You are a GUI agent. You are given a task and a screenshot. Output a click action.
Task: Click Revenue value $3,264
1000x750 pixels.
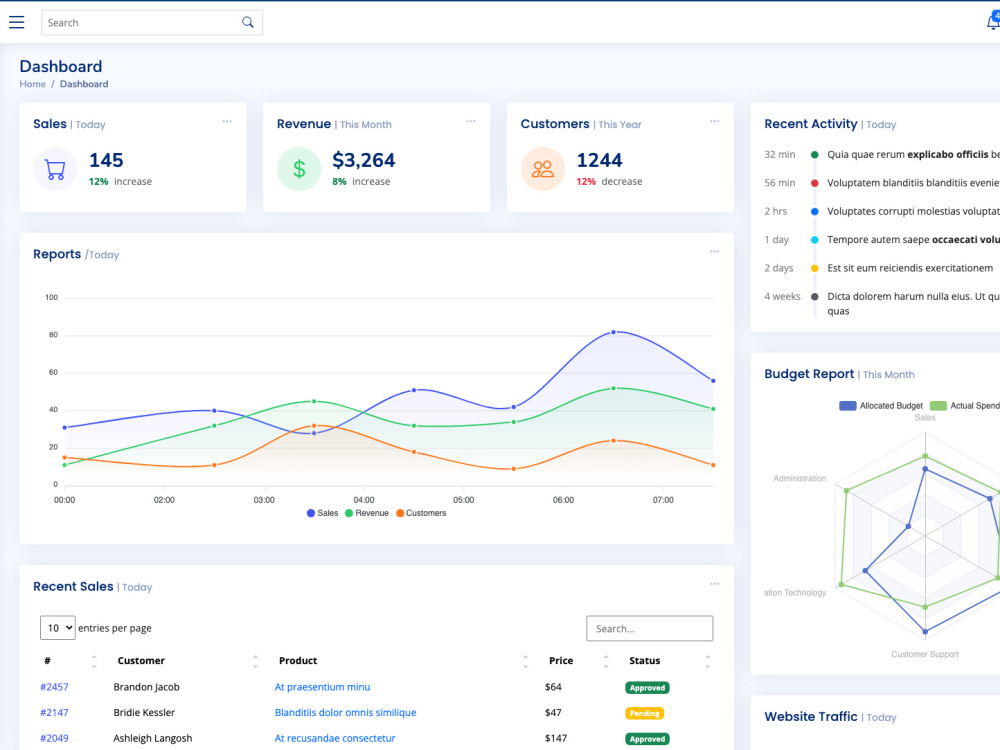[x=364, y=160]
